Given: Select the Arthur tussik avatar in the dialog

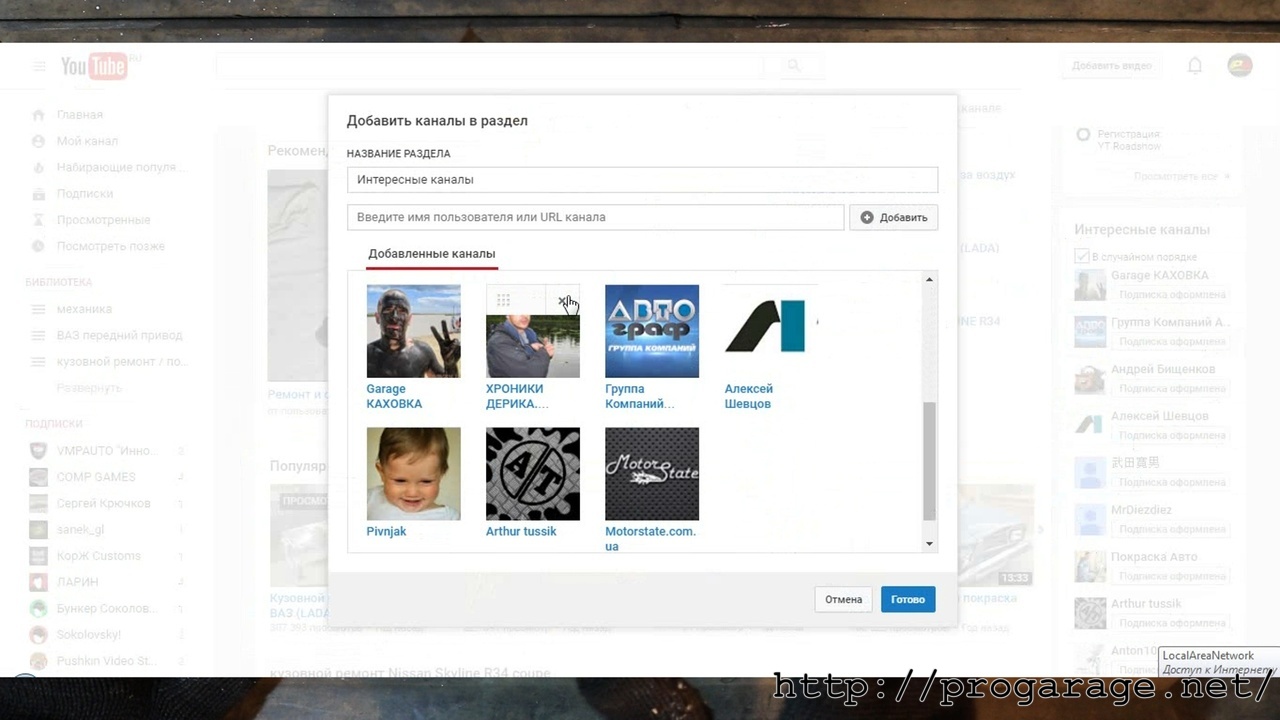Looking at the screenshot, I should pos(533,474).
